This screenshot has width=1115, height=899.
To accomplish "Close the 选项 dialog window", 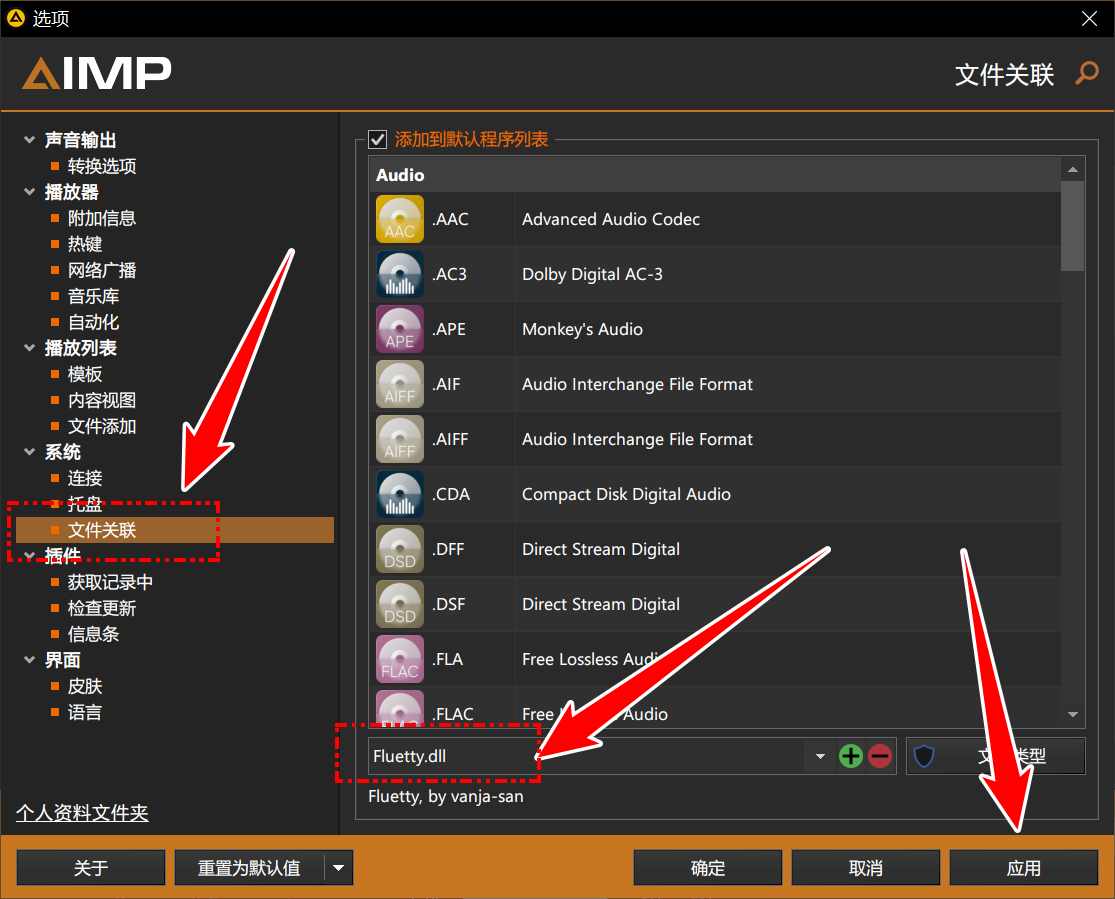I will (x=1089, y=18).
